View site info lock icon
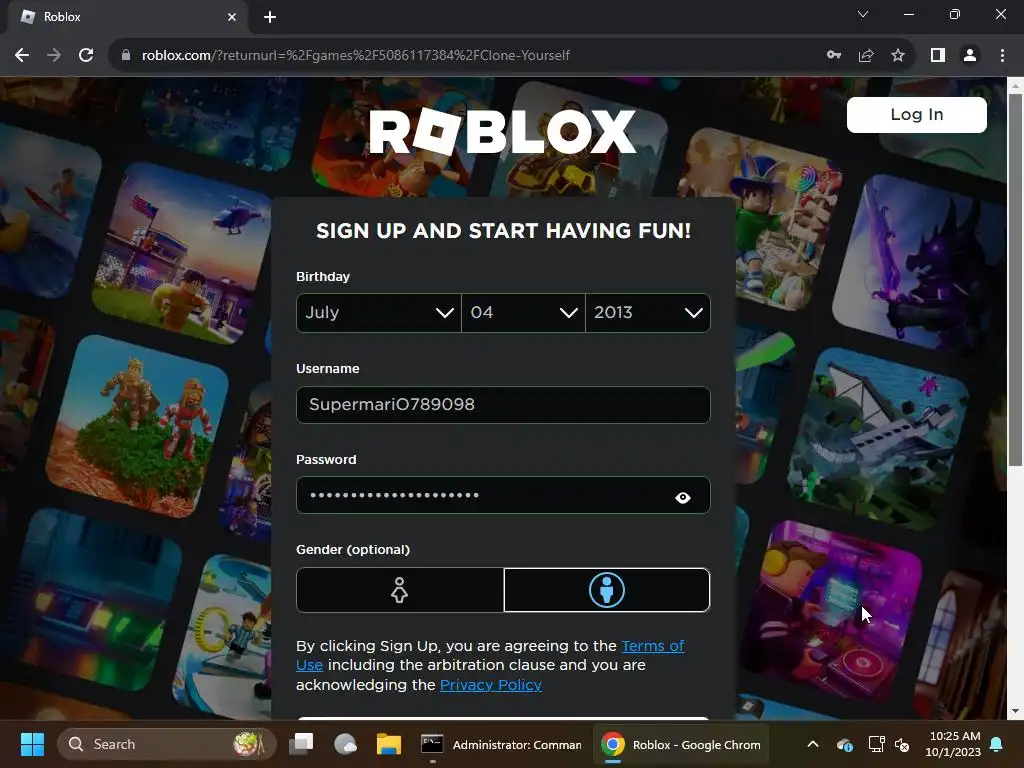The image size is (1024, 768). point(126,56)
